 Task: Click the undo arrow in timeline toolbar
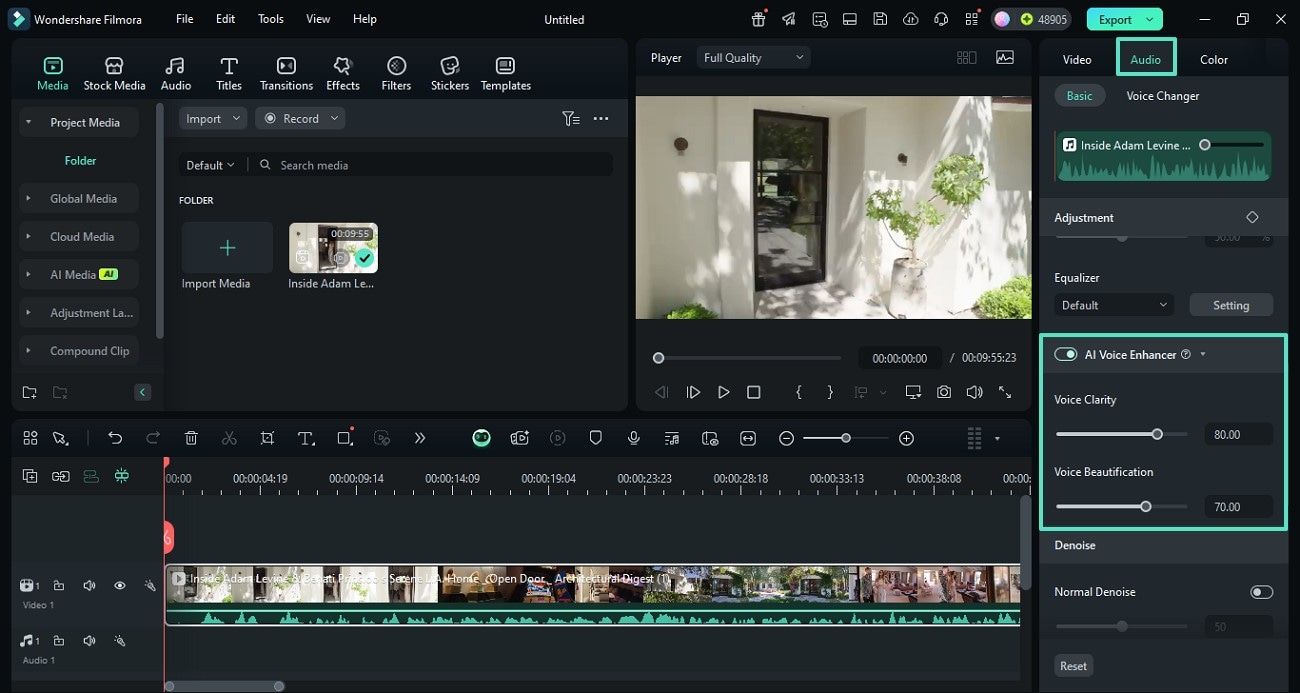(x=115, y=438)
